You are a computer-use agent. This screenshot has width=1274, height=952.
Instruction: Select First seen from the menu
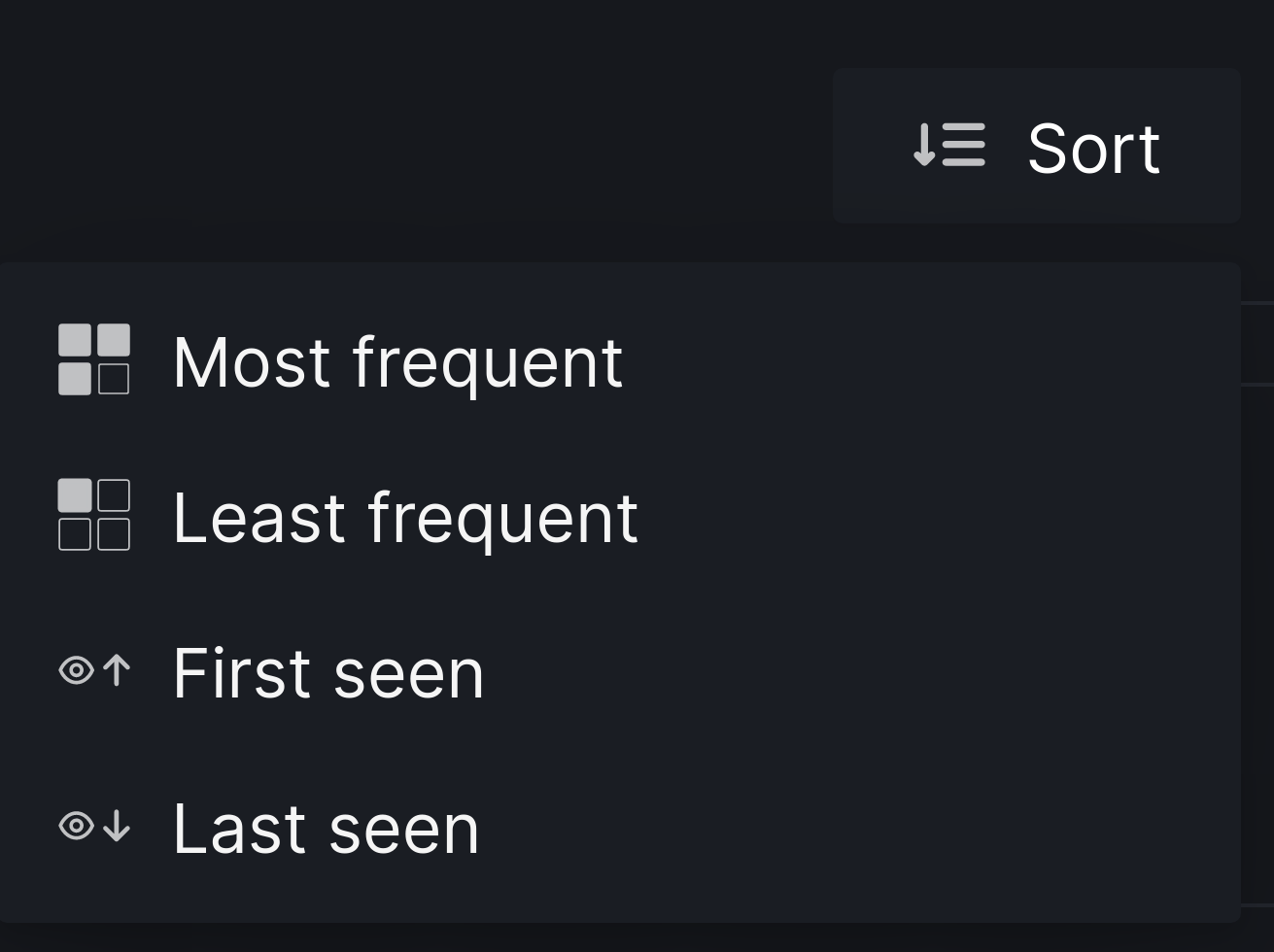coord(327,671)
